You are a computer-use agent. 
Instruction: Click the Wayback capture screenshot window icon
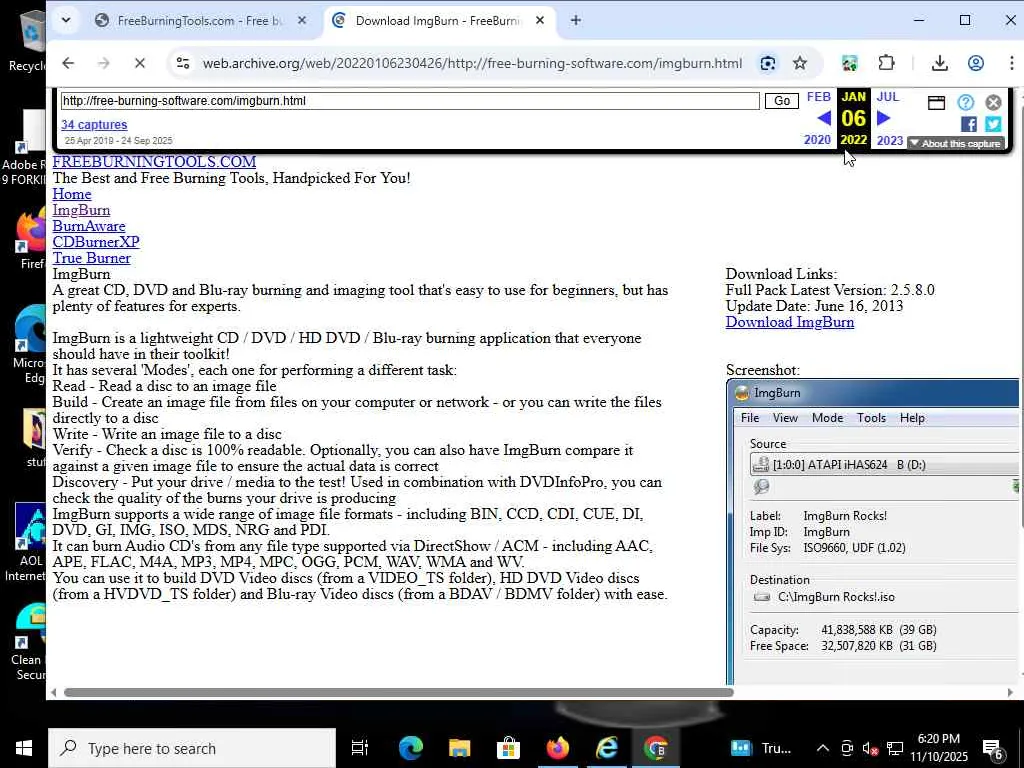pos(936,103)
